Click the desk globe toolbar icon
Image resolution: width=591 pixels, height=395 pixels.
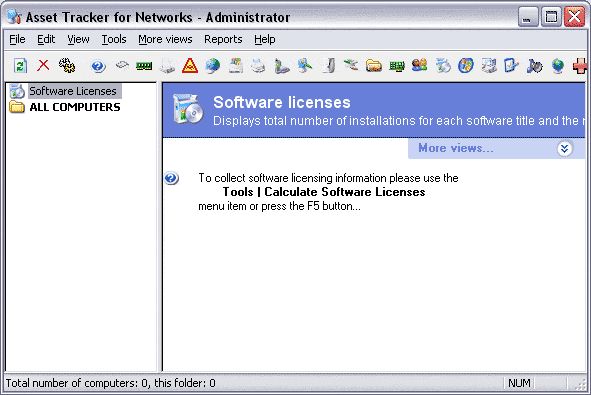click(x=558, y=66)
